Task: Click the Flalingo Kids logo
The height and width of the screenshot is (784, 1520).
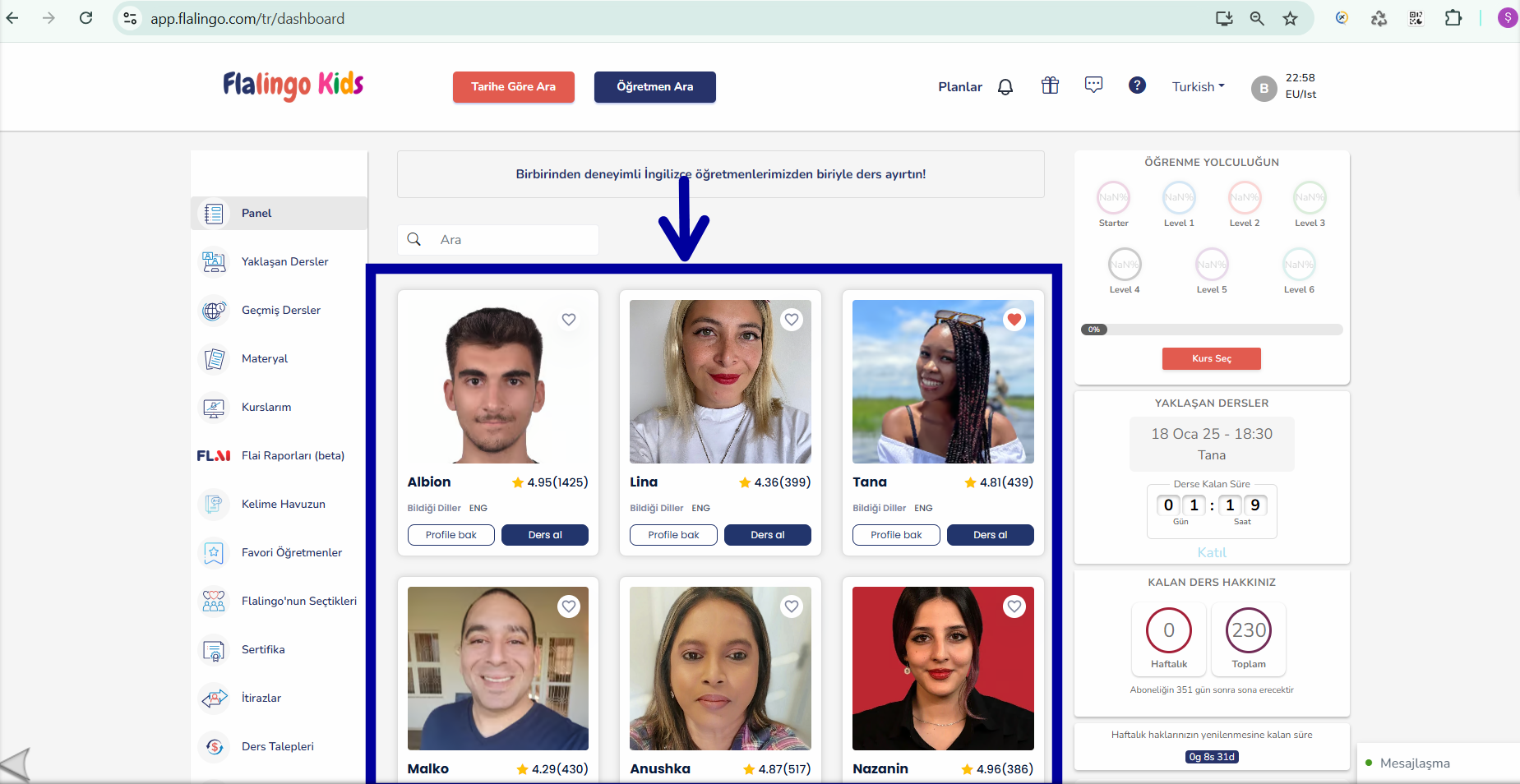Action: (293, 85)
